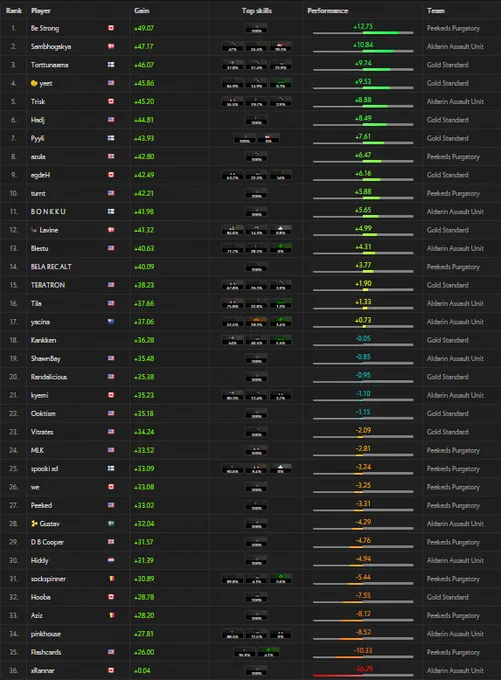Click the flag icon next to D B Cooper
The image size is (501, 680).
pos(111,542)
